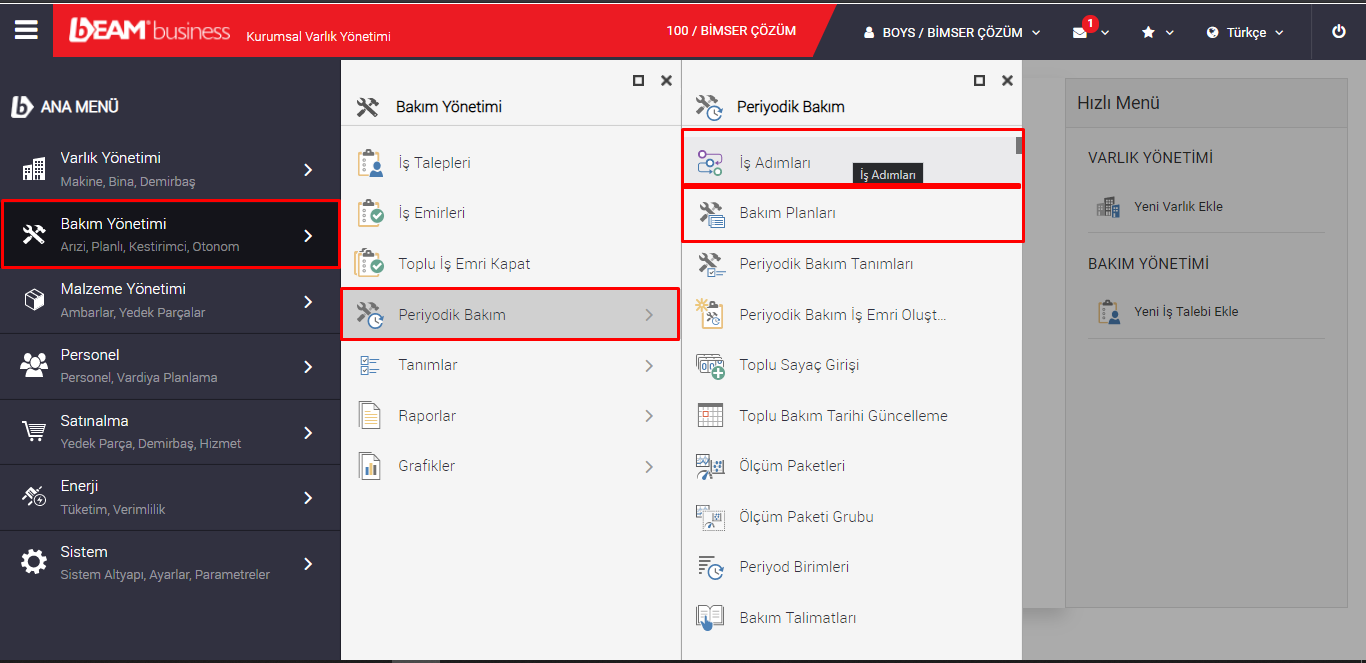Image resolution: width=1366 pixels, height=663 pixels.
Task: Maximize the Bakım Yönetimi panel
Action: click(638, 81)
